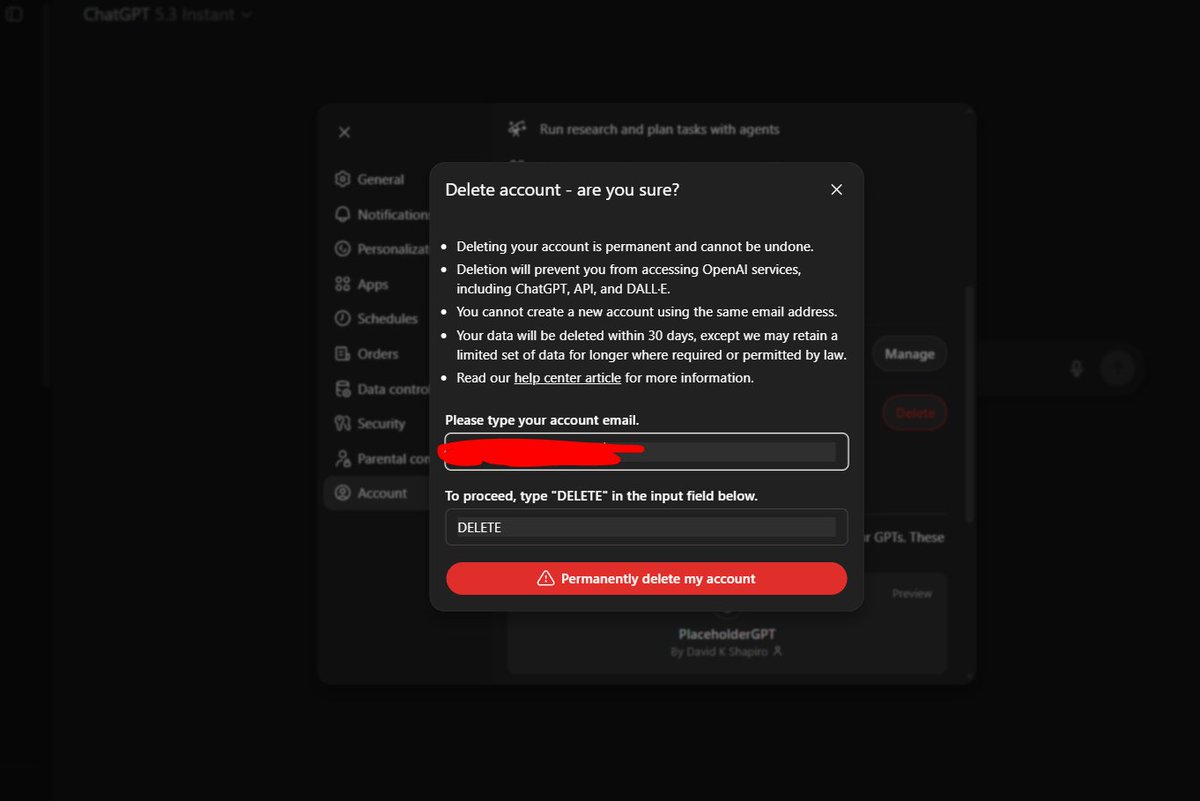Click 'You cannot create a new account' bullet
Image resolution: width=1200 pixels, height=801 pixels.
[x=647, y=312]
